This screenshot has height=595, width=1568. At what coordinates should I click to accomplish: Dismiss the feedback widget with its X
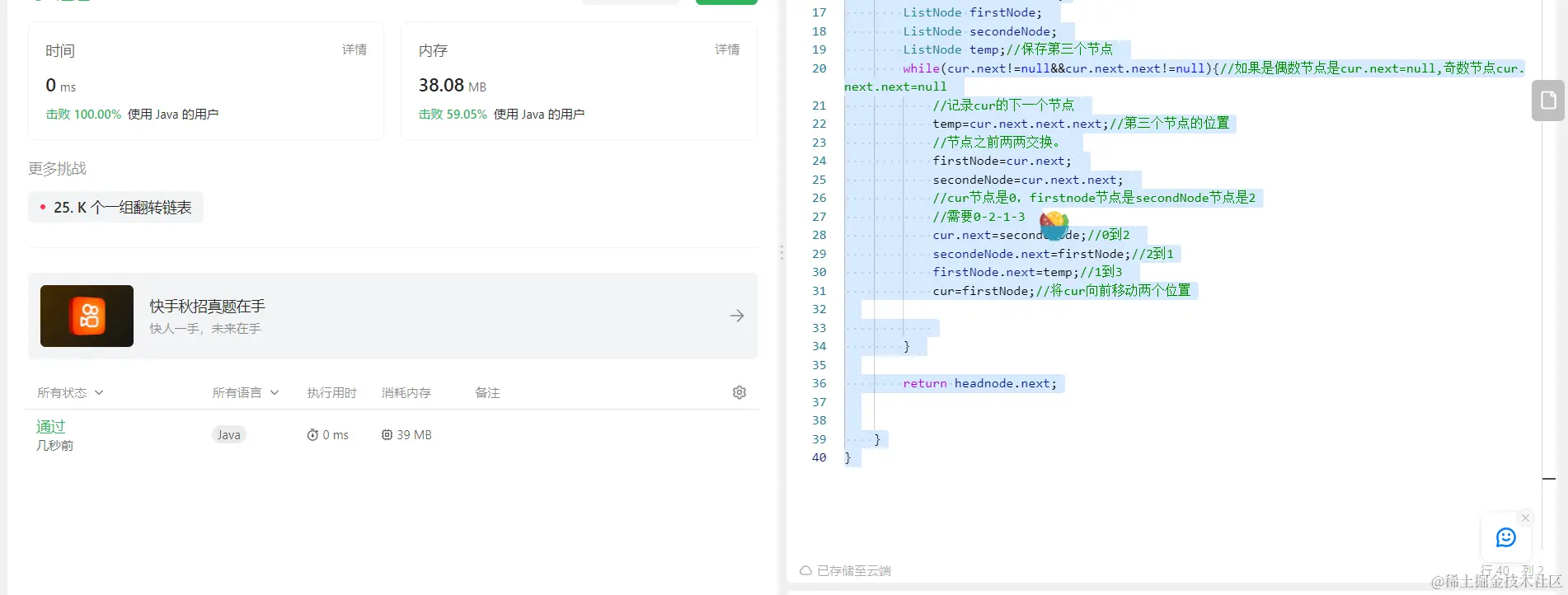[1525, 518]
